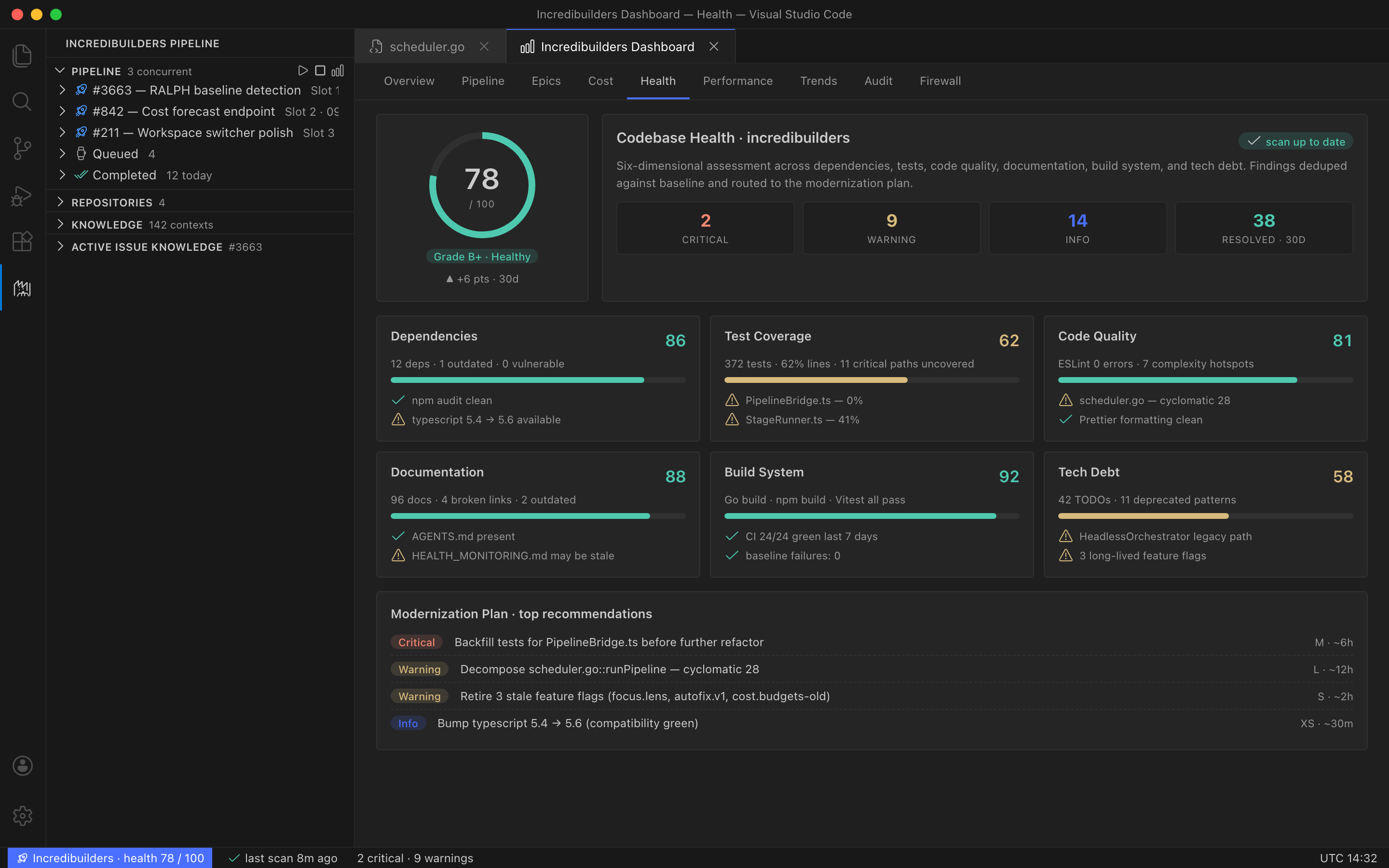Click warning icon beside StageRunner.ts — 41%
1389x868 pixels.
pyautogui.click(x=732, y=420)
